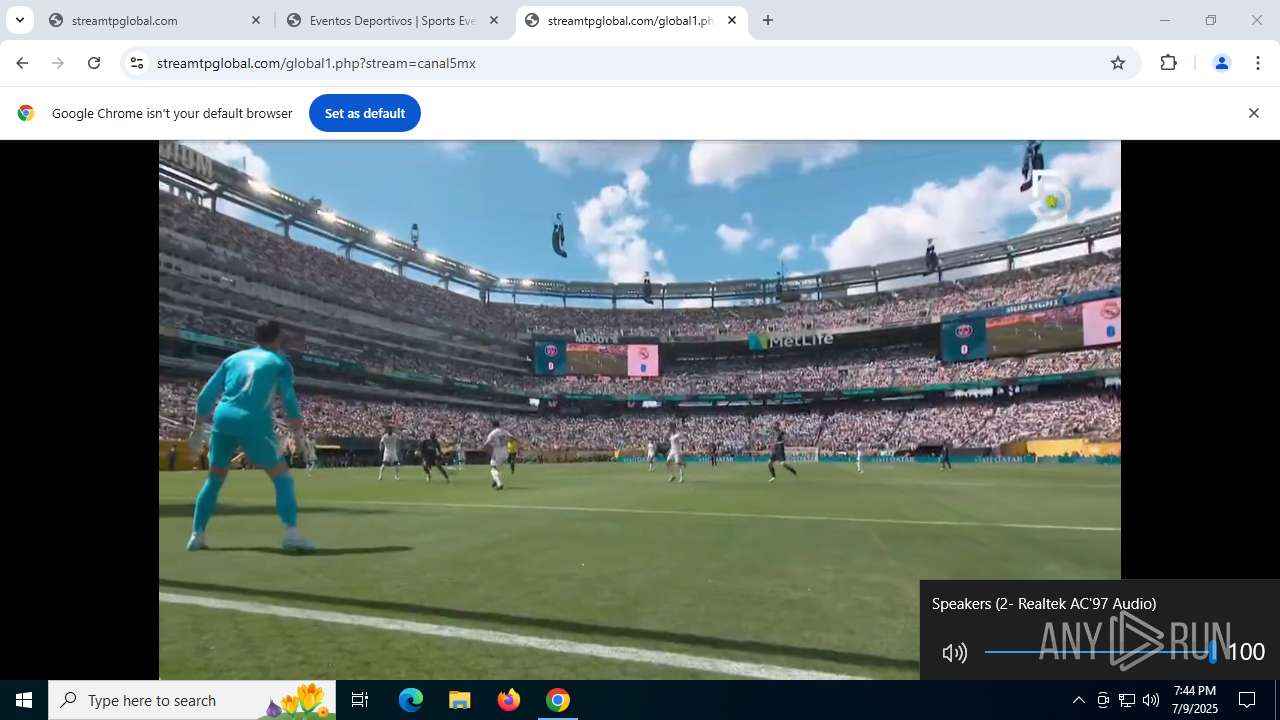Go forward to the next page

(58, 63)
